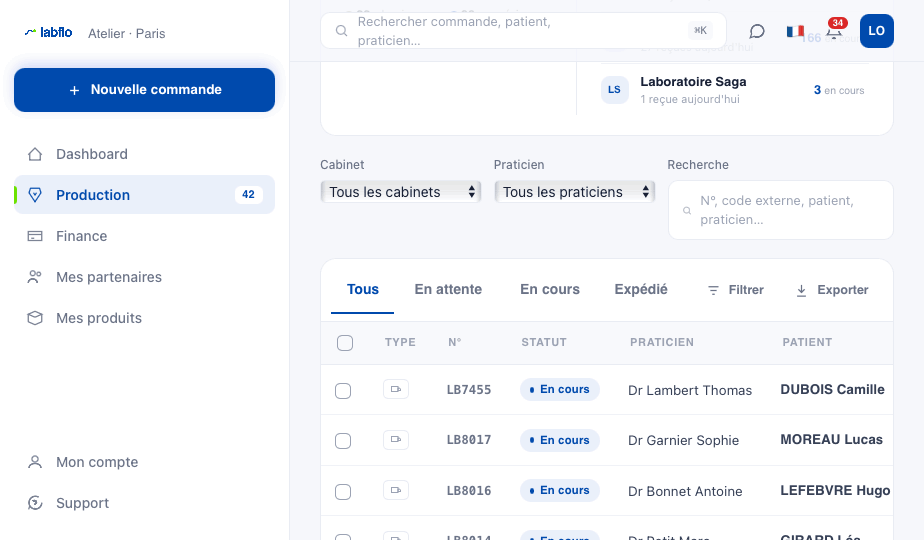The width and height of the screenshot is (924, 540).
Task: Open the chat messages icon
Action: [x=757, y=31]
